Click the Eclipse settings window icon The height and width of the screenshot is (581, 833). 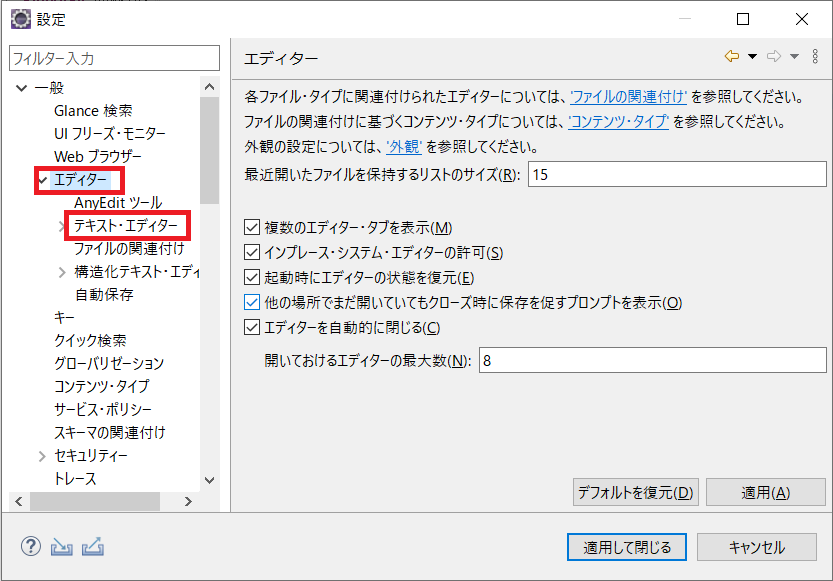[21, 19]
